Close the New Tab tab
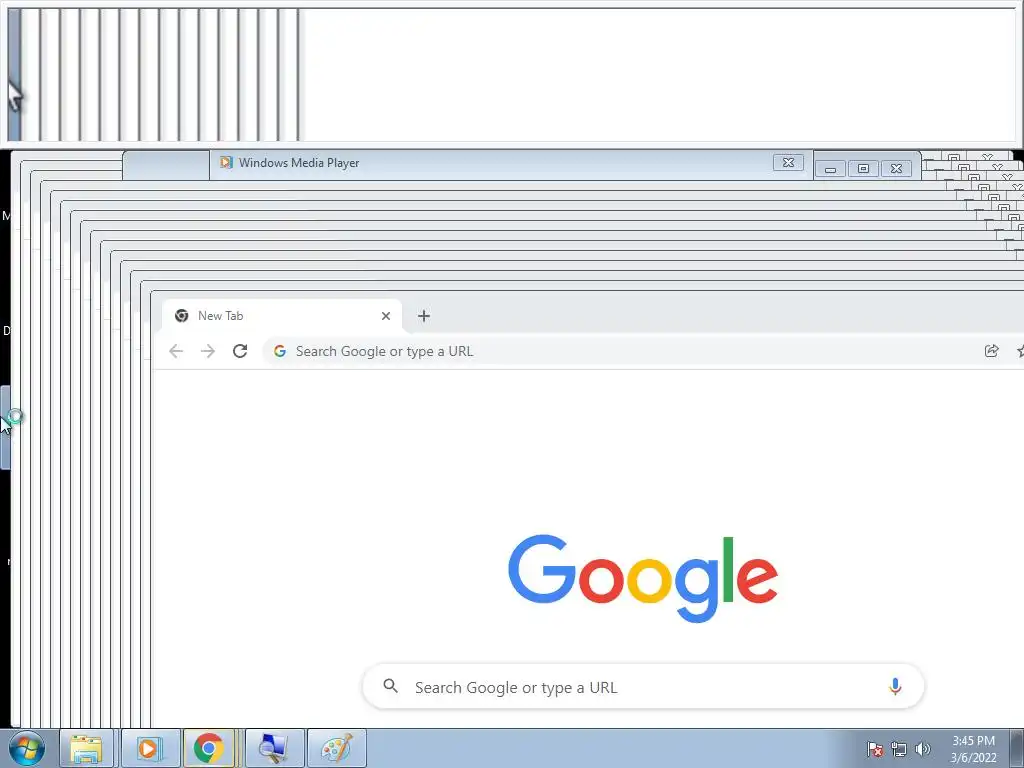The height and width of the screenshot is (768, 1024). point(386,316)
